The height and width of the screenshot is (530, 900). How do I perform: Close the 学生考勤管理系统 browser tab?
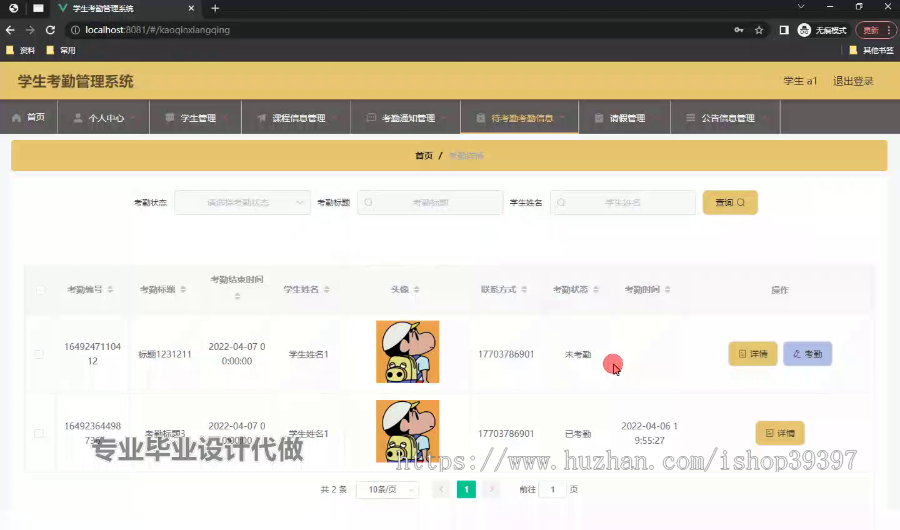[x=191, y=8]
